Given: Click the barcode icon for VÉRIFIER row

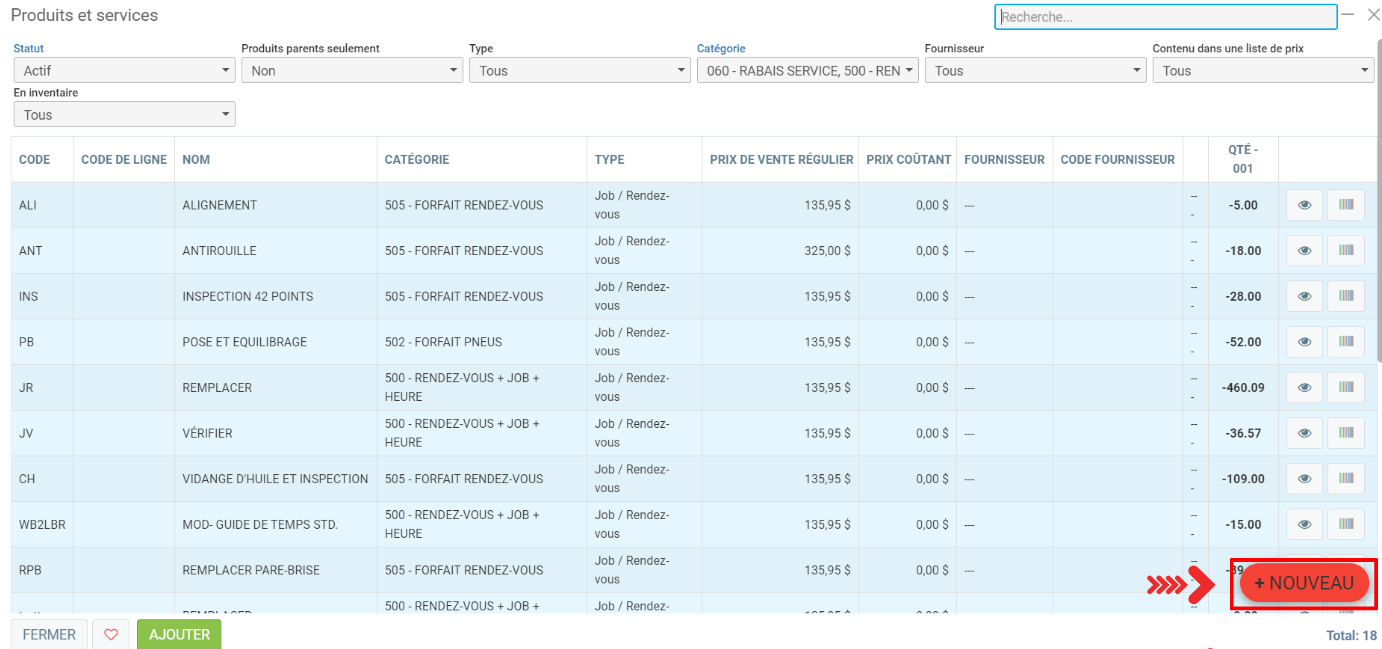Looking at the screenshot, I should pos(1345,433).
